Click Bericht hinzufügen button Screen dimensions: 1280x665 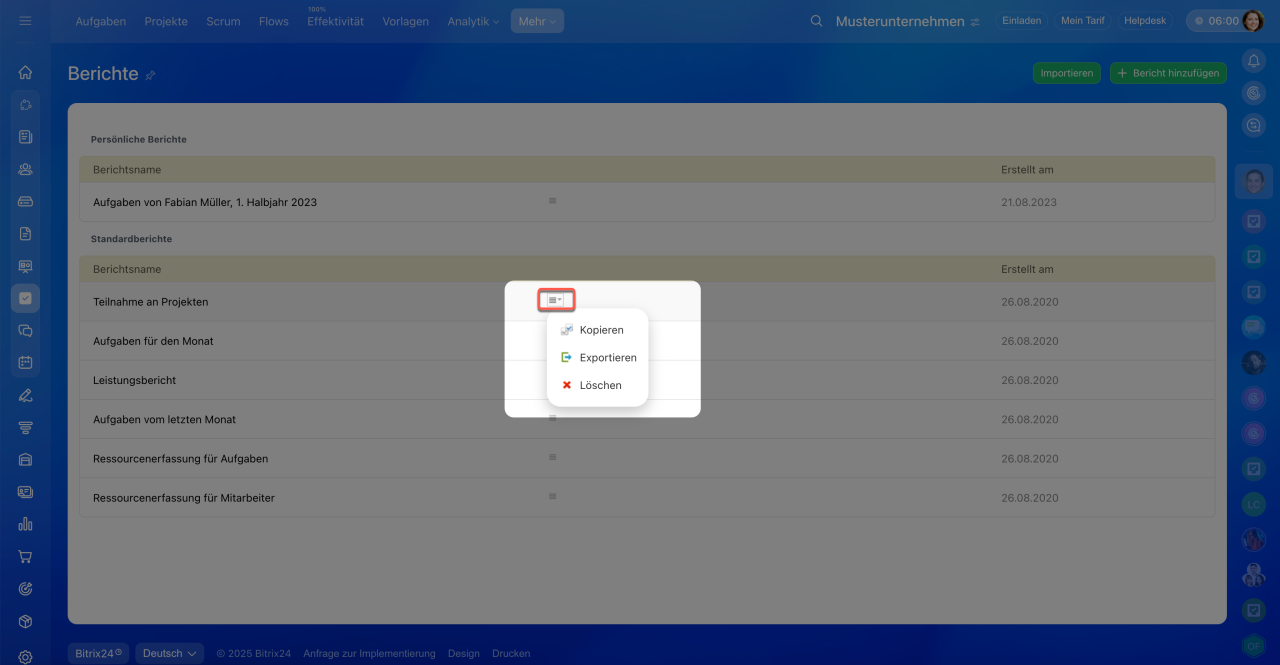click(x=1168, y=73)
